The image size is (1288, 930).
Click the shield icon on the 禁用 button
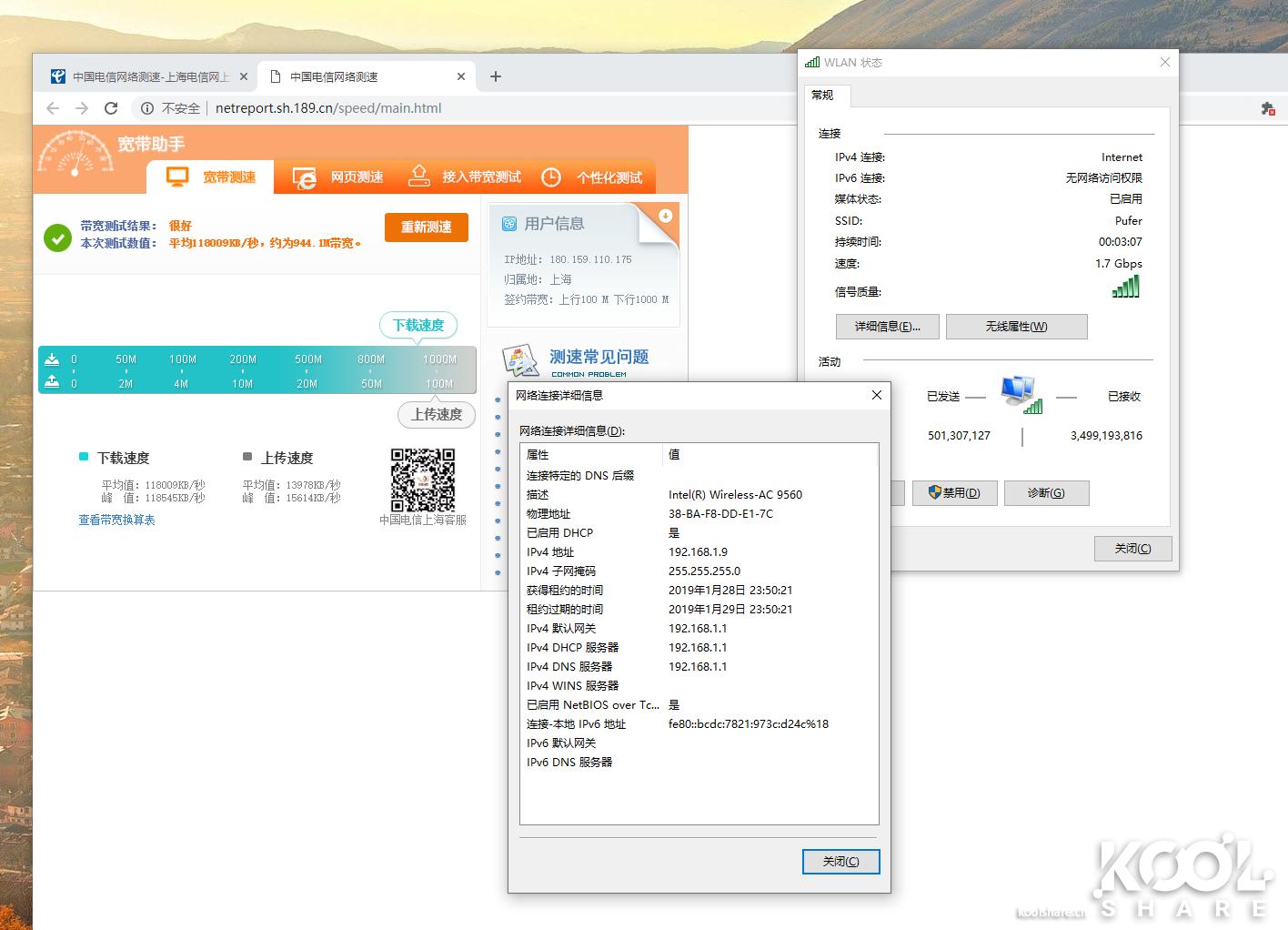coord(935,492)
